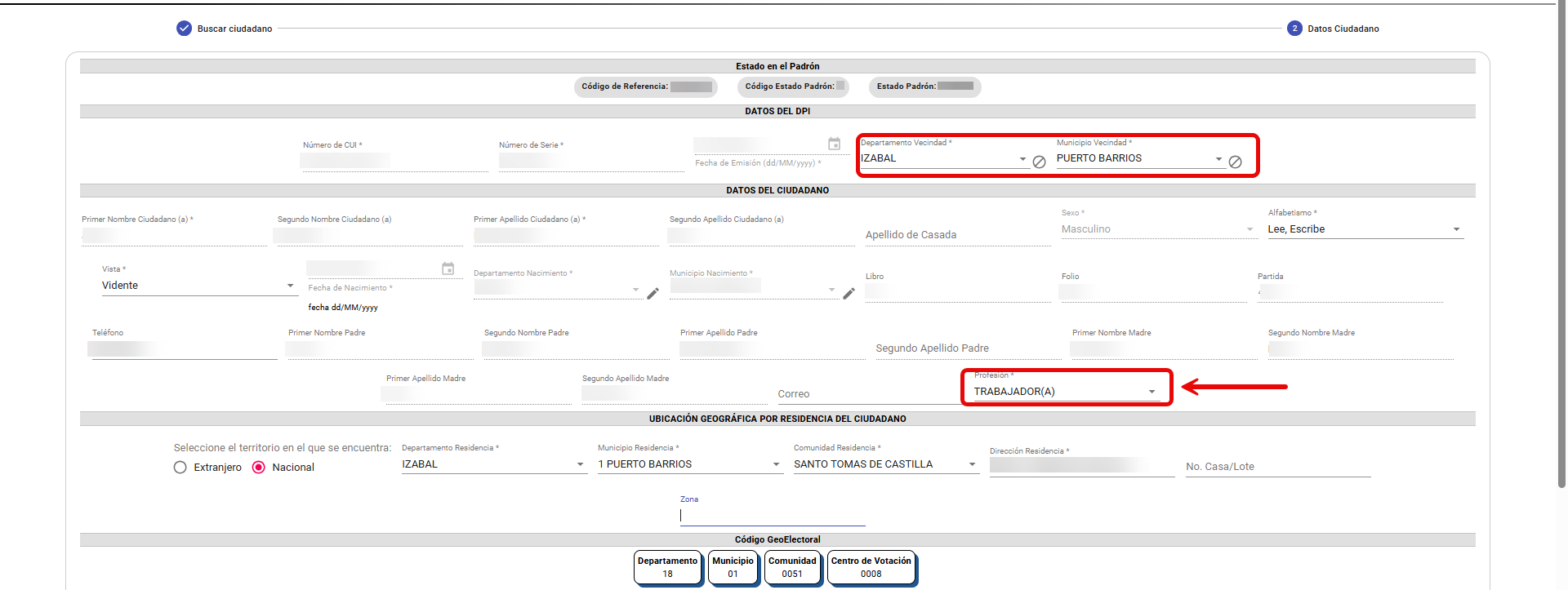
Task: Click the Buscar ciudadano checkmark step icon
Action: click(x=184, y=29)
